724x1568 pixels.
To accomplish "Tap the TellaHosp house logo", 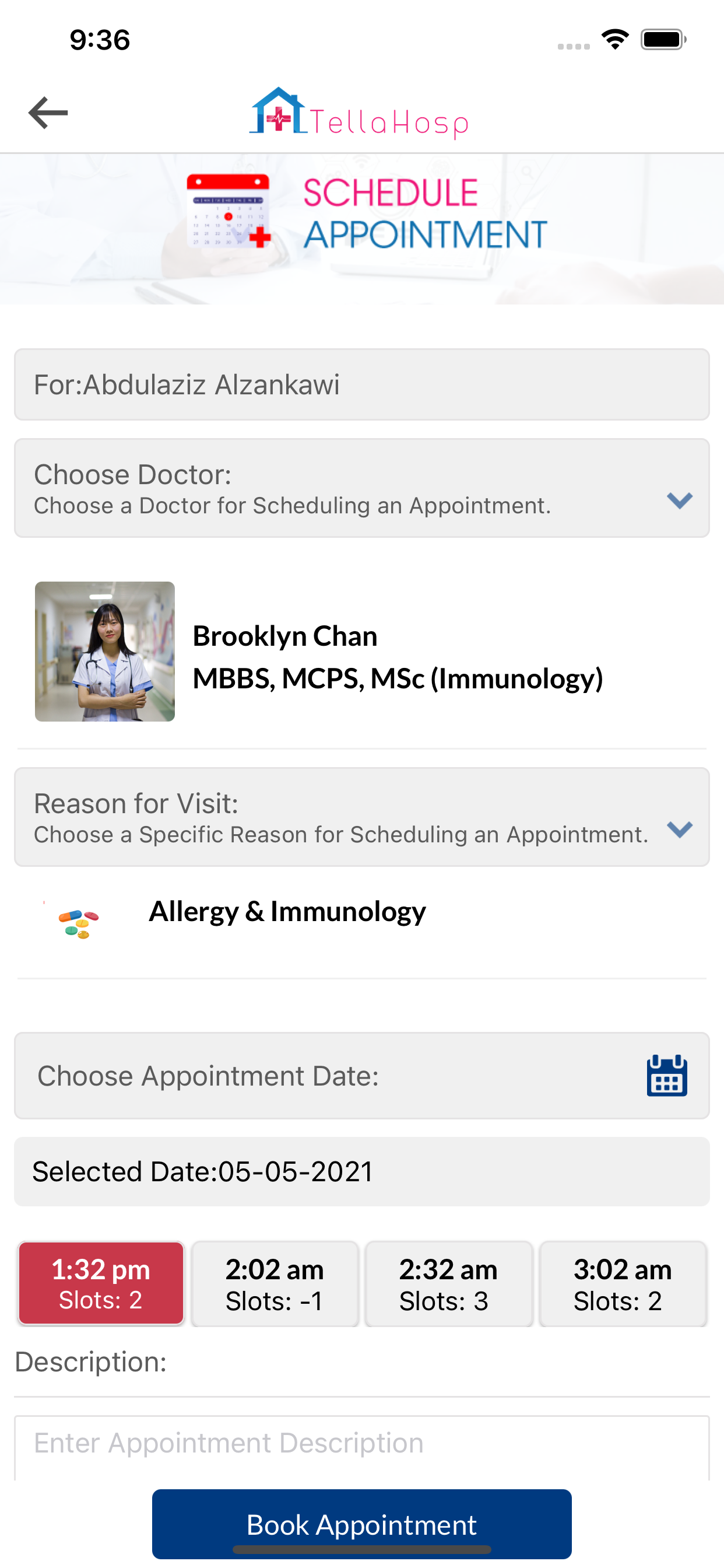I will click(279, 111).
